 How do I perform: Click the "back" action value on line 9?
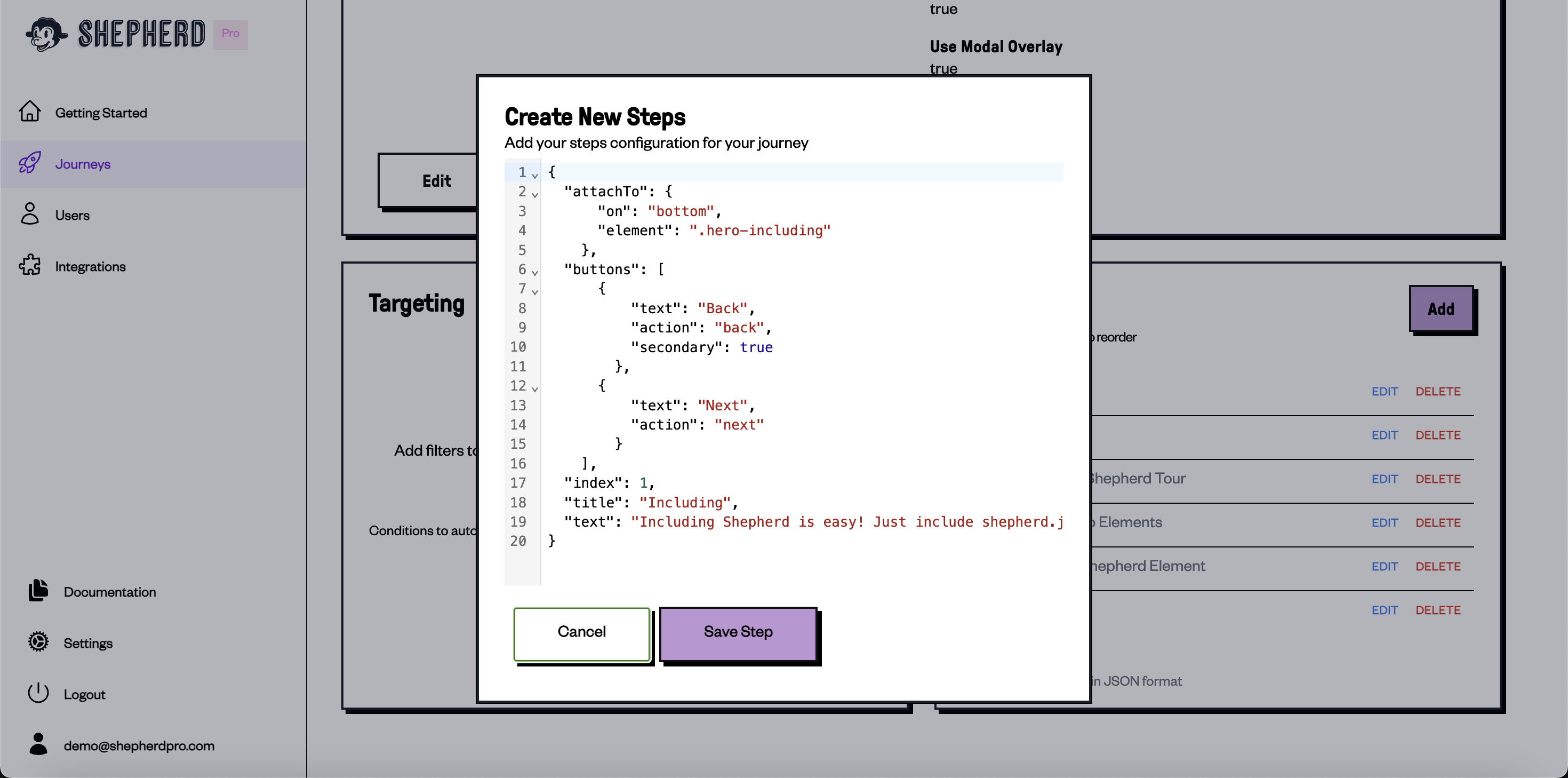pos(739,328)
